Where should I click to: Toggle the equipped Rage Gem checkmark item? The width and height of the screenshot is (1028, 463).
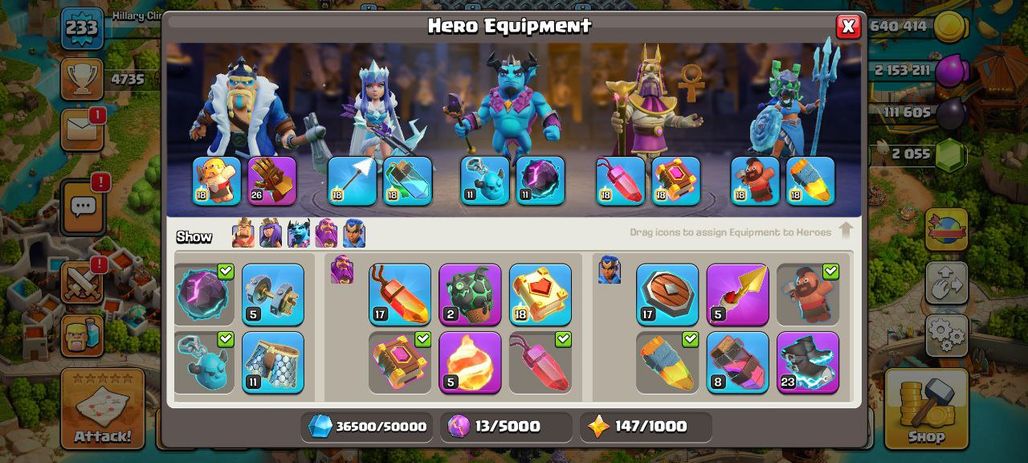(540, 363)
